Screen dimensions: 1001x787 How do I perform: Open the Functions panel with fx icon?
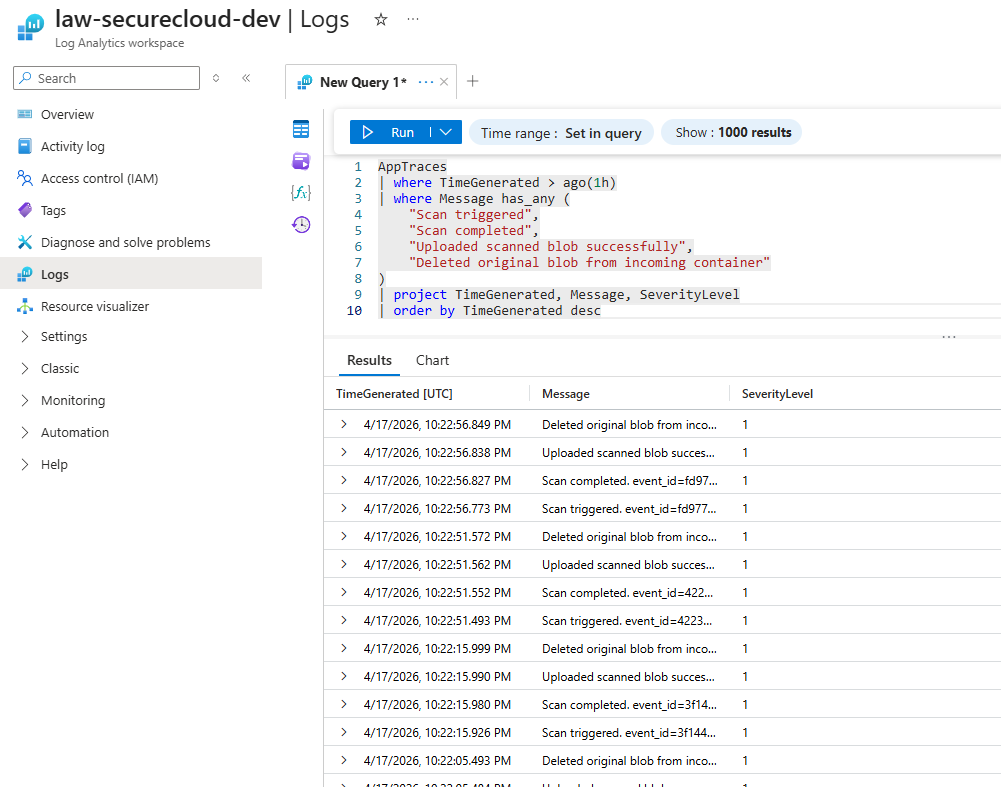pos(301,193)
